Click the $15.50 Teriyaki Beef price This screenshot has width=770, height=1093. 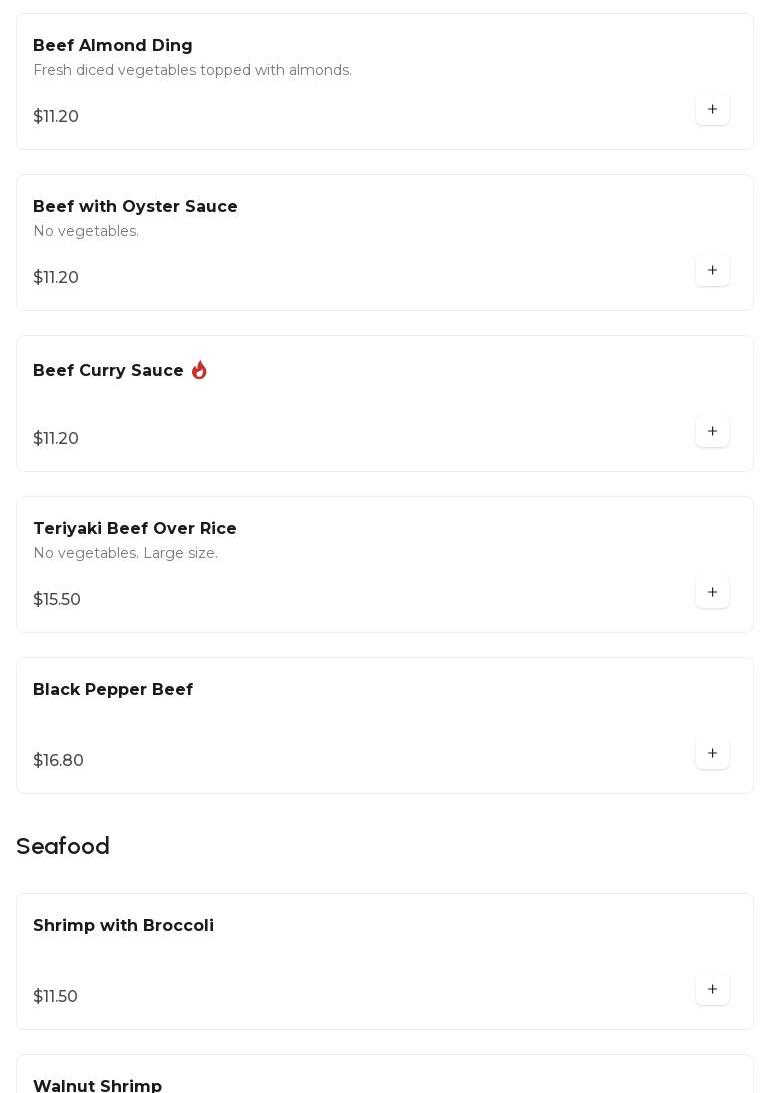(57, 600)
